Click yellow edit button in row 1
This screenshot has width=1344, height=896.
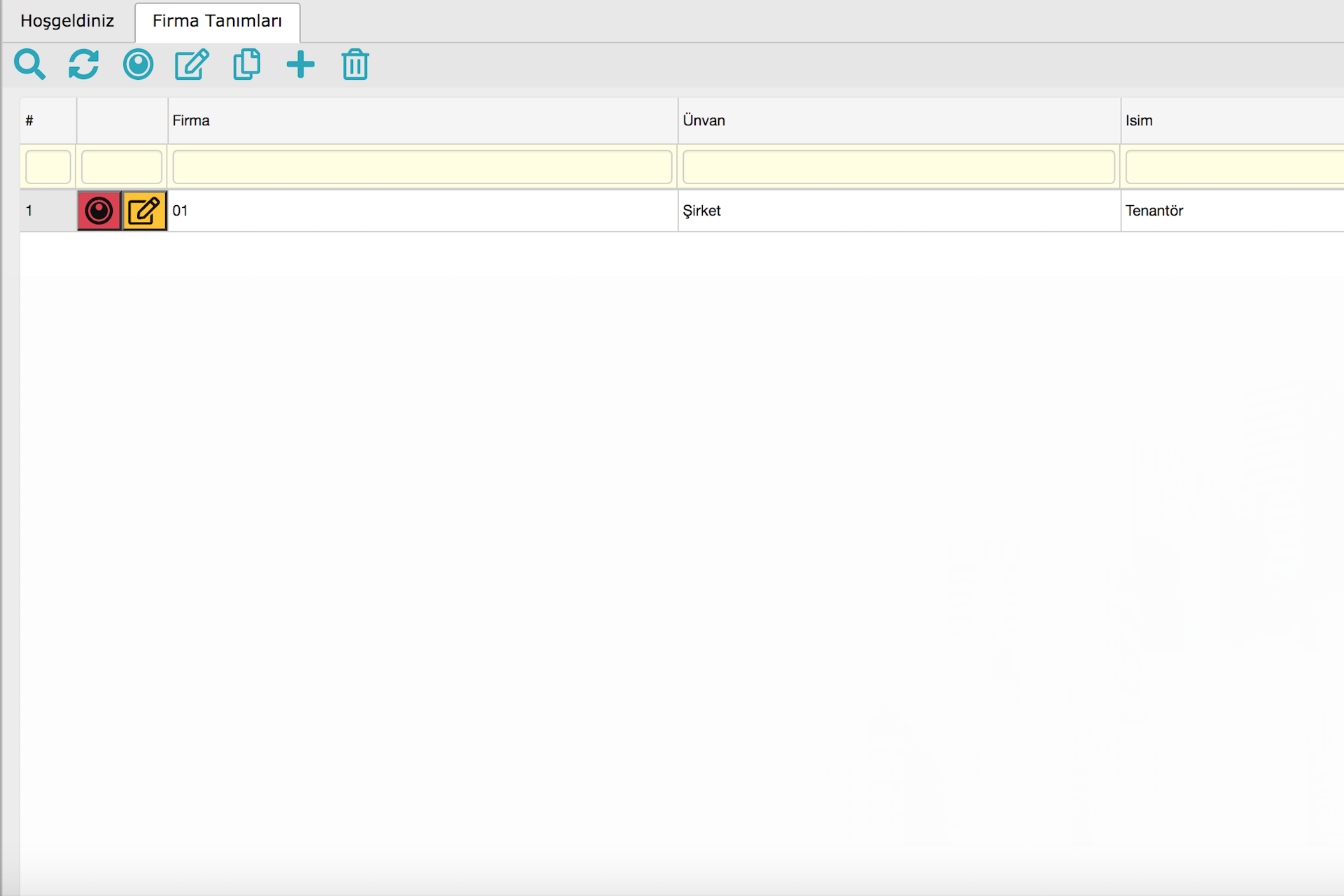pos(144,211)
